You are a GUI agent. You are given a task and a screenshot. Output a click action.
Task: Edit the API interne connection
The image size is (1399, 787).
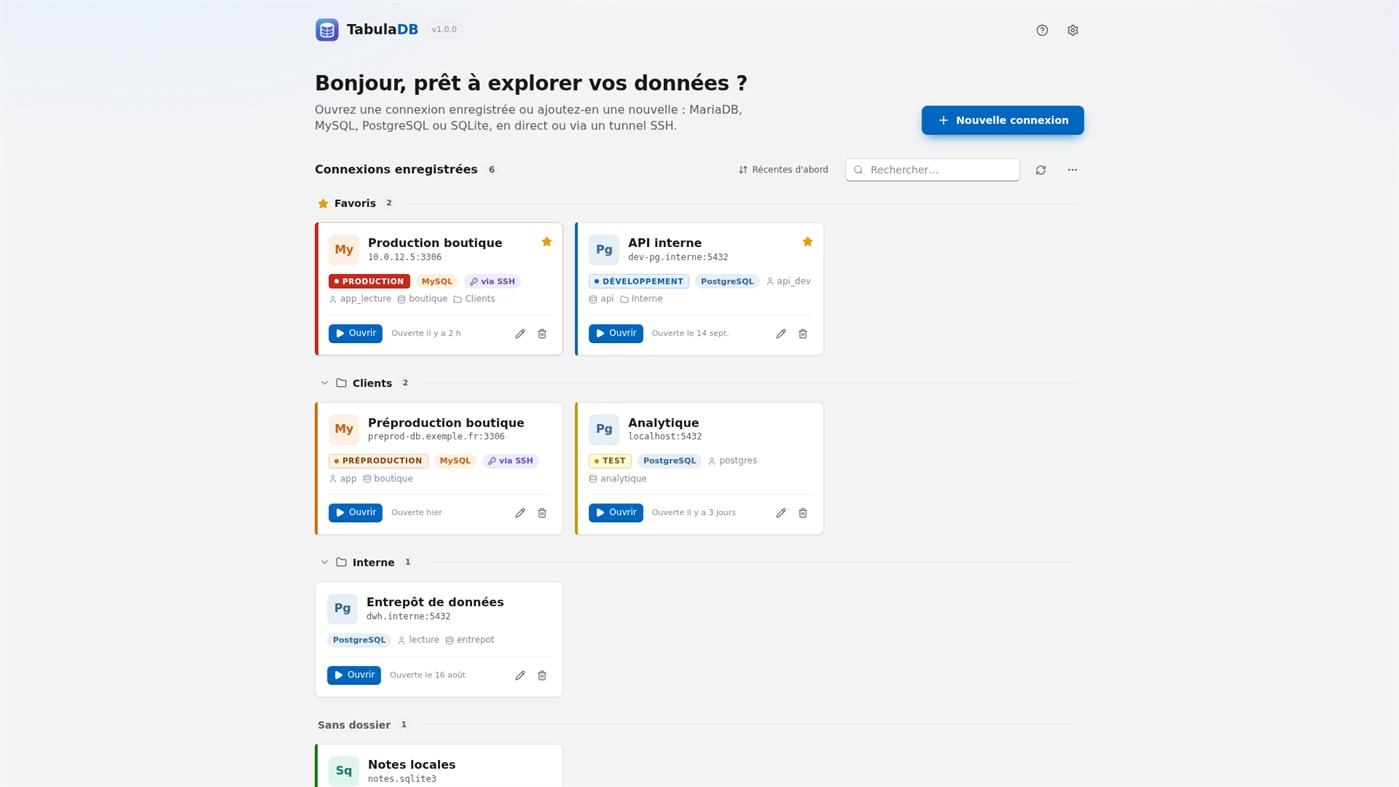(x=781, y=334)
